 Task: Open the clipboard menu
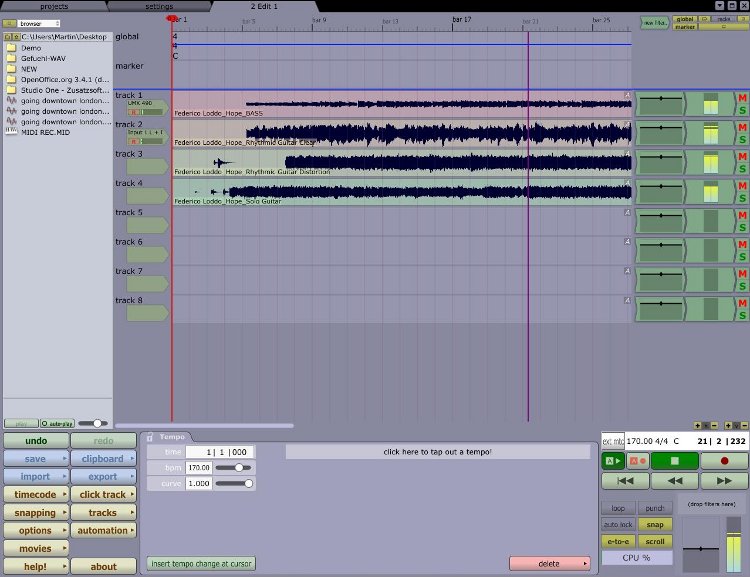coord(103,458)
